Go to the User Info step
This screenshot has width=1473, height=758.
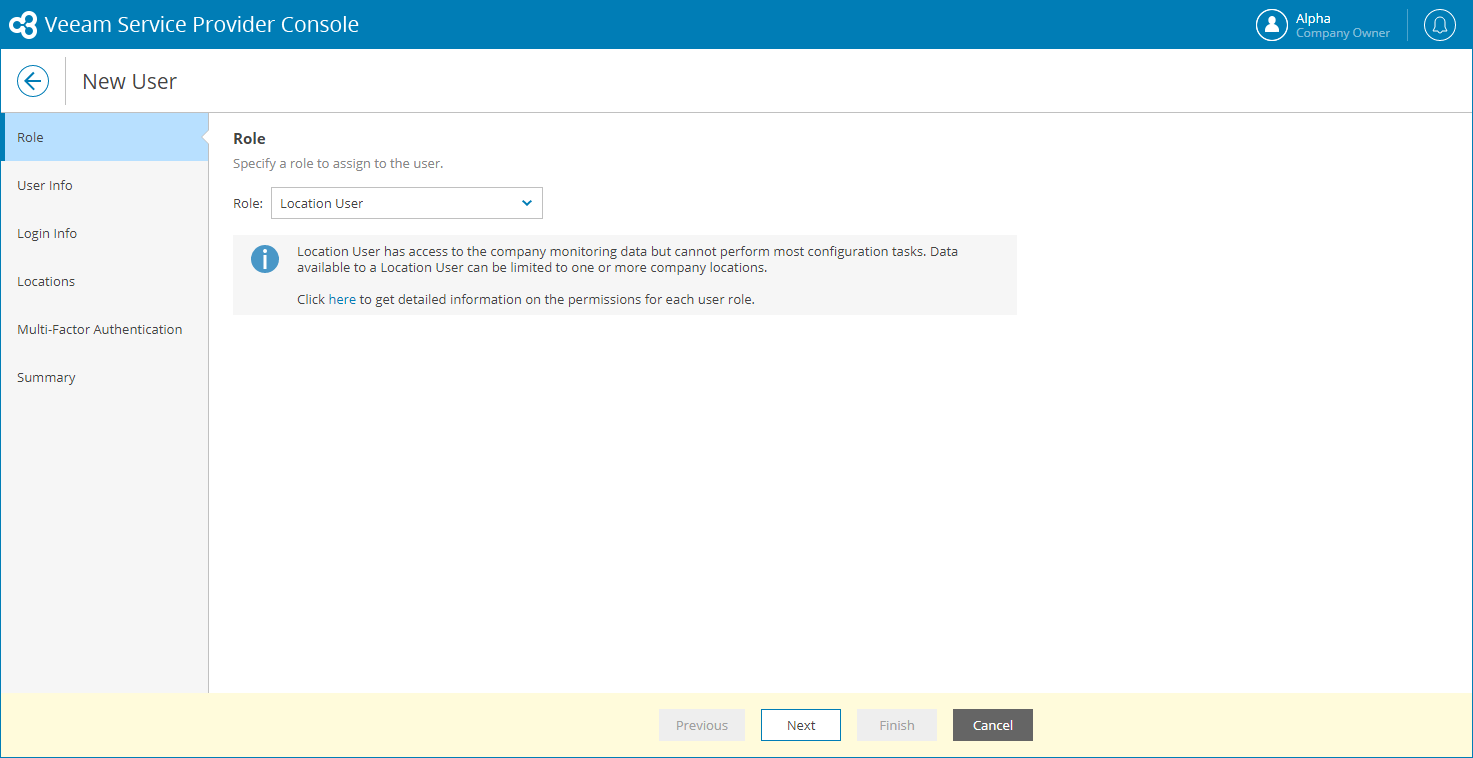[x=104, y=185]
